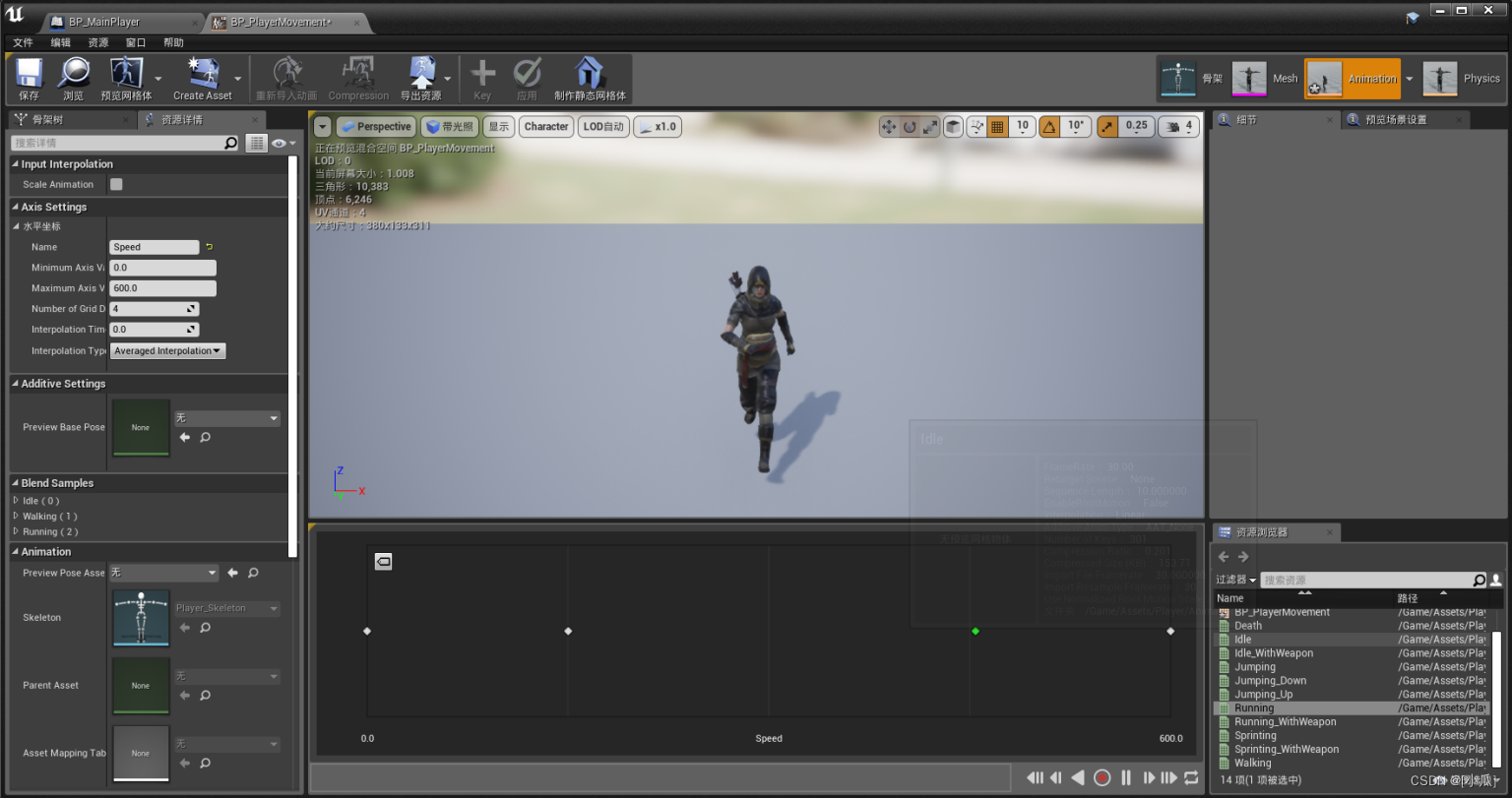Play the animation in reverse
Viewport: 1512px width, 798px height.
[1078, 777]
